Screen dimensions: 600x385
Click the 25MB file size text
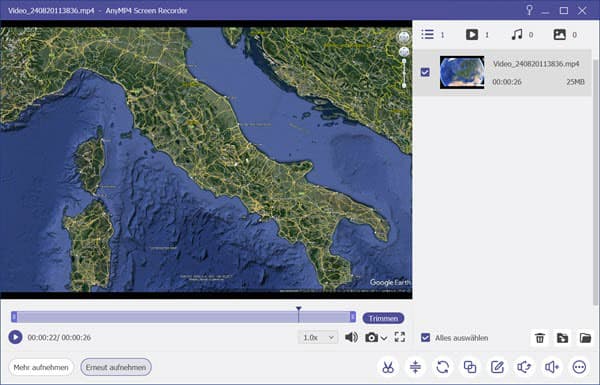tap(575, 82)
